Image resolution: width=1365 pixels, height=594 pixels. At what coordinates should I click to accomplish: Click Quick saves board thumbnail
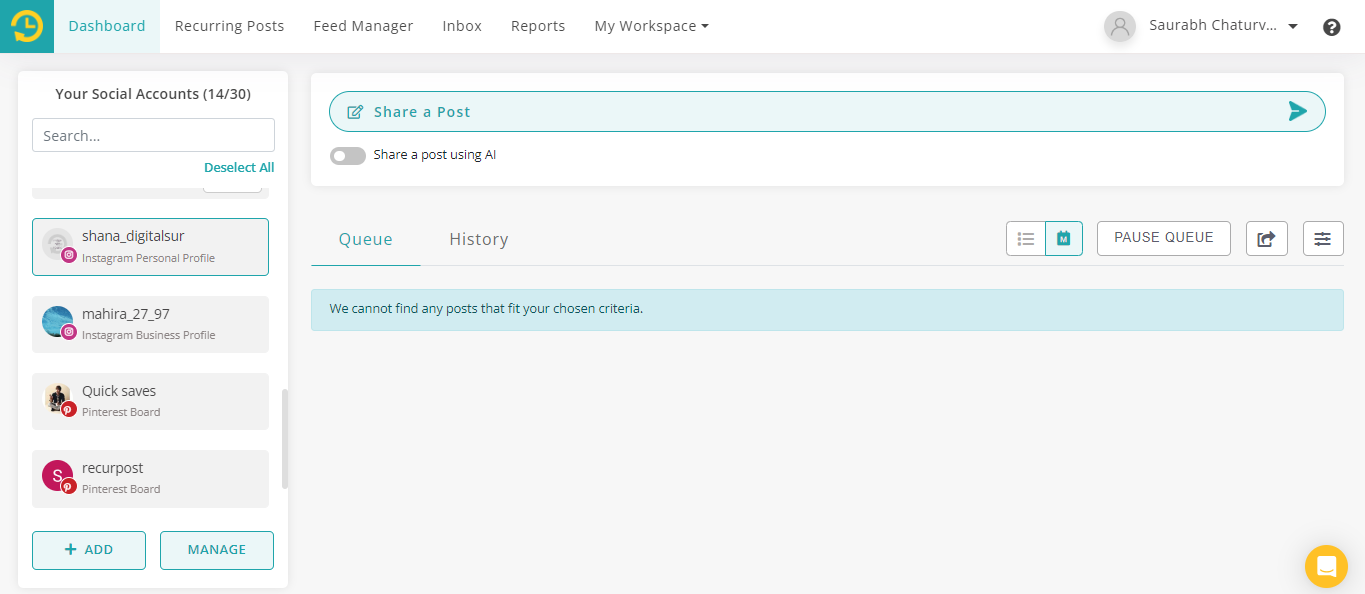click(x=57, y=399)
